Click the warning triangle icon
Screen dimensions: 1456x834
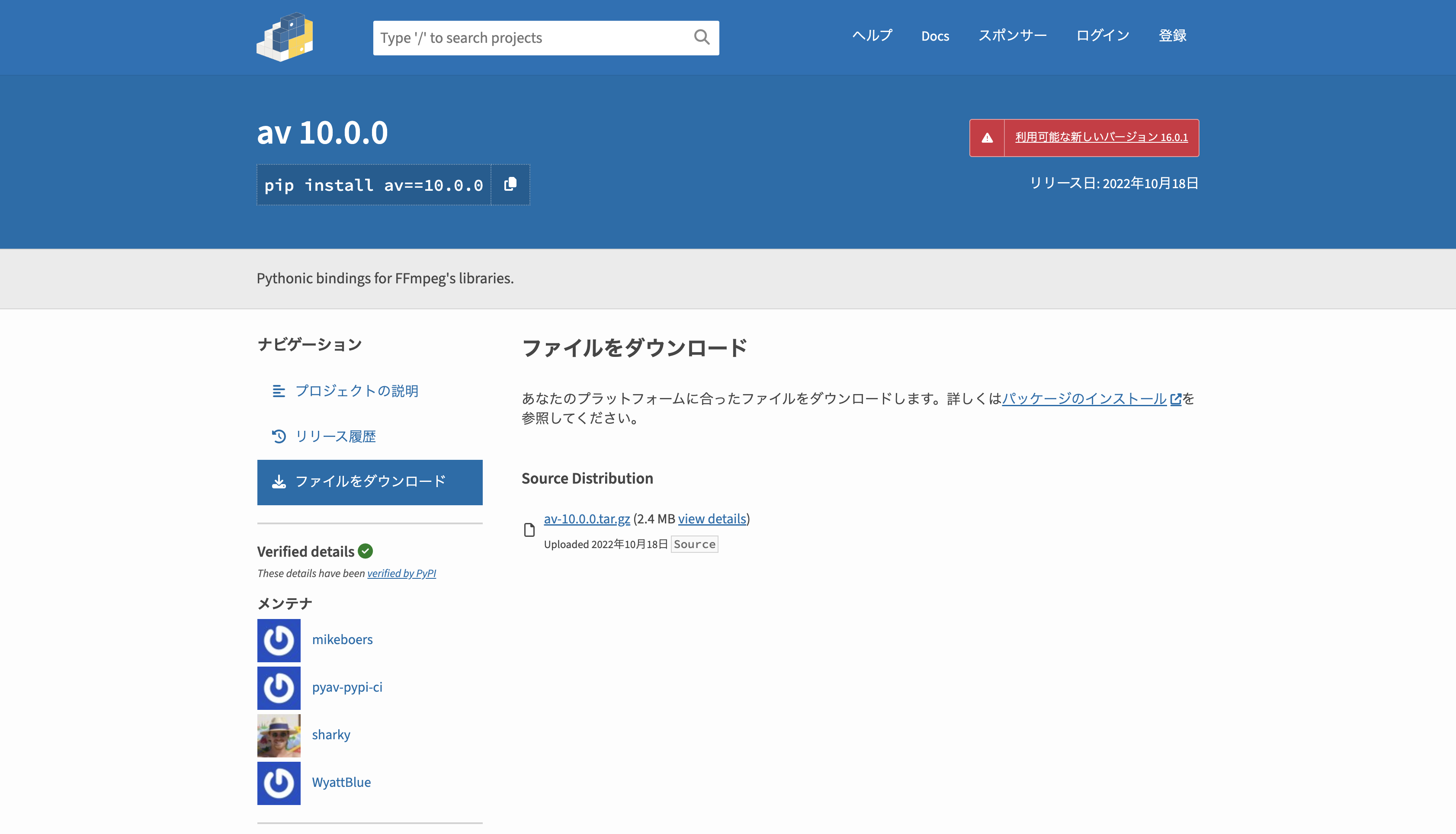tap(987, 138)
